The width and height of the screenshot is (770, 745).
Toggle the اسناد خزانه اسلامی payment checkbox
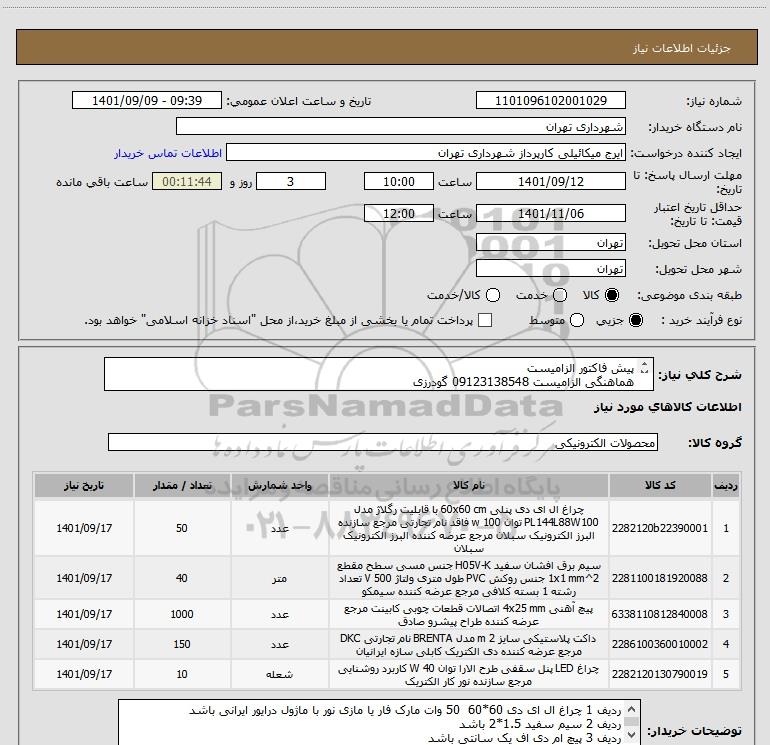[x=485, y=320]
